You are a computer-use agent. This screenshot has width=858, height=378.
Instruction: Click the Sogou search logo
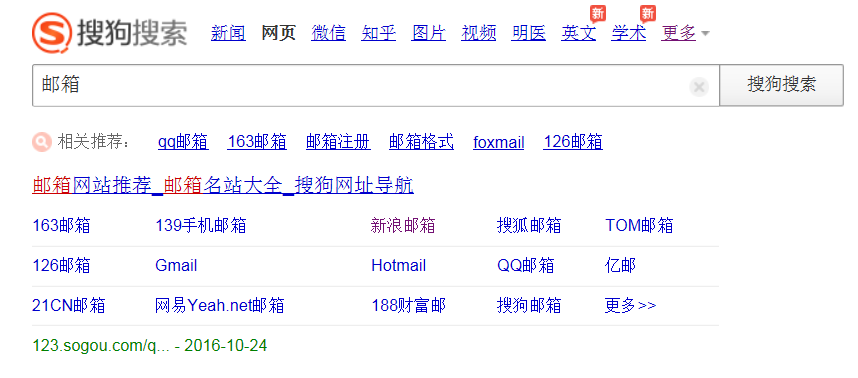tap(109, 33)
